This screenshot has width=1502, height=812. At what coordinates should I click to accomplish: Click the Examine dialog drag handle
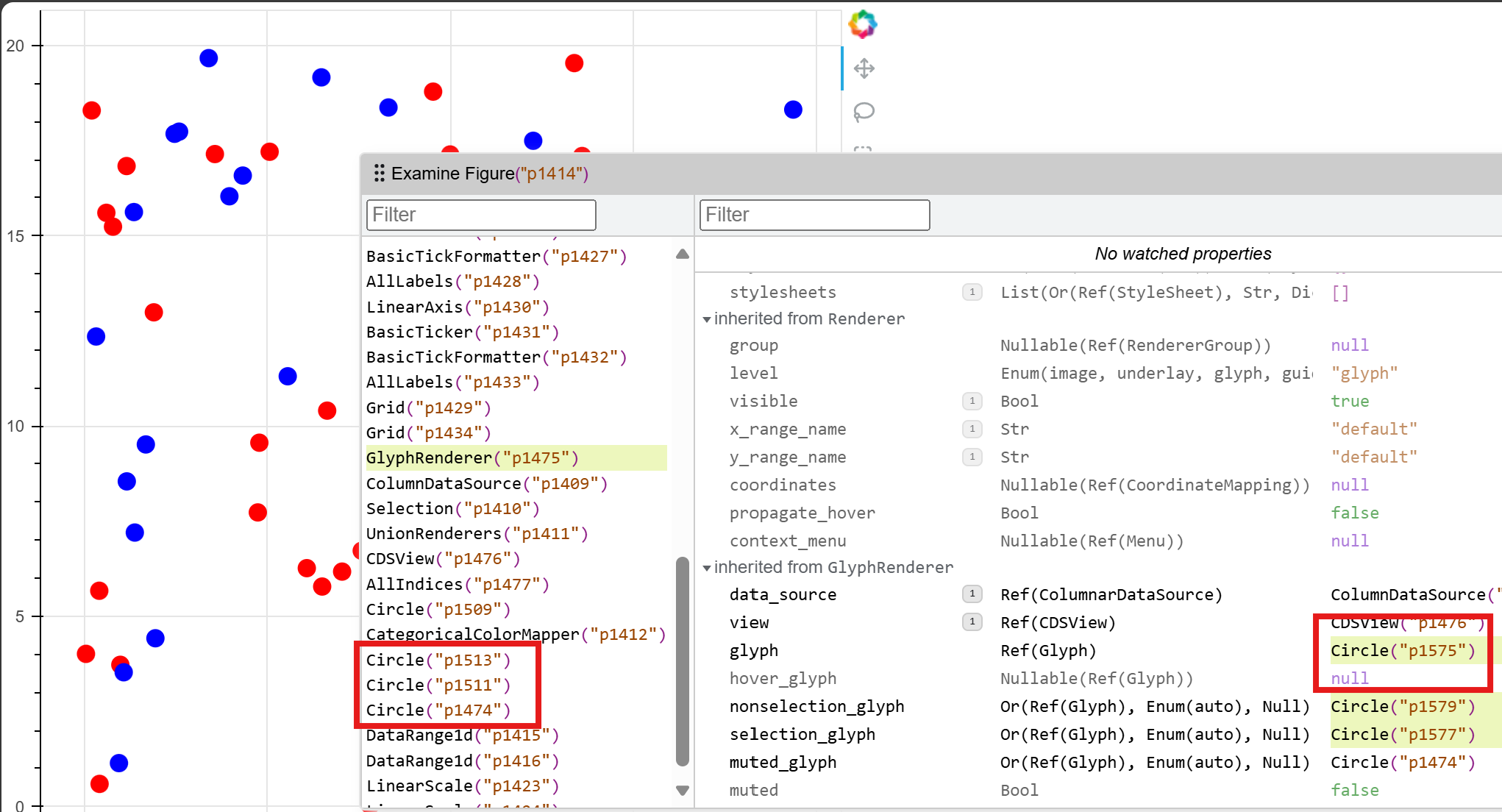(379, 174)
